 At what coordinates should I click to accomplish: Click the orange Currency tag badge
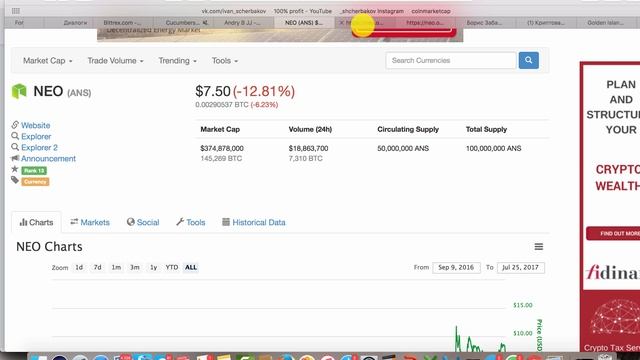[35, 182]
